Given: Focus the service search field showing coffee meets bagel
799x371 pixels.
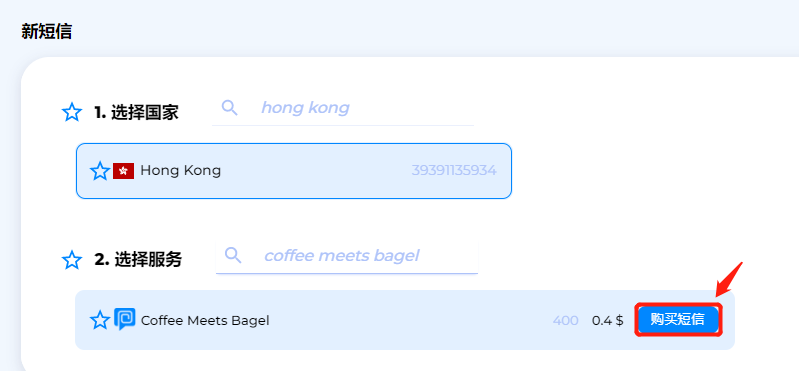Looking at the screenshot, I should coord(347,255).
